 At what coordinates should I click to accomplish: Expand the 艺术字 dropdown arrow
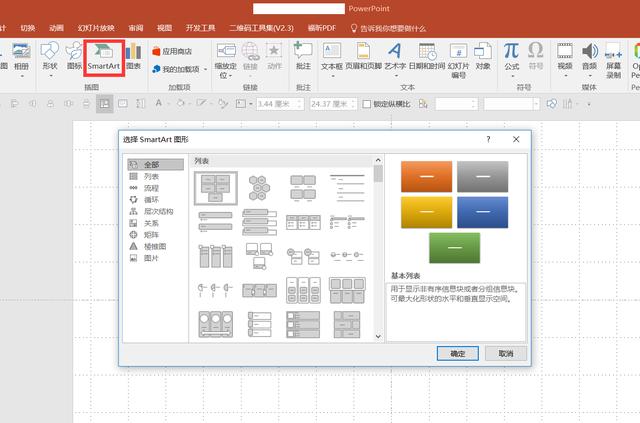point(396,76)
